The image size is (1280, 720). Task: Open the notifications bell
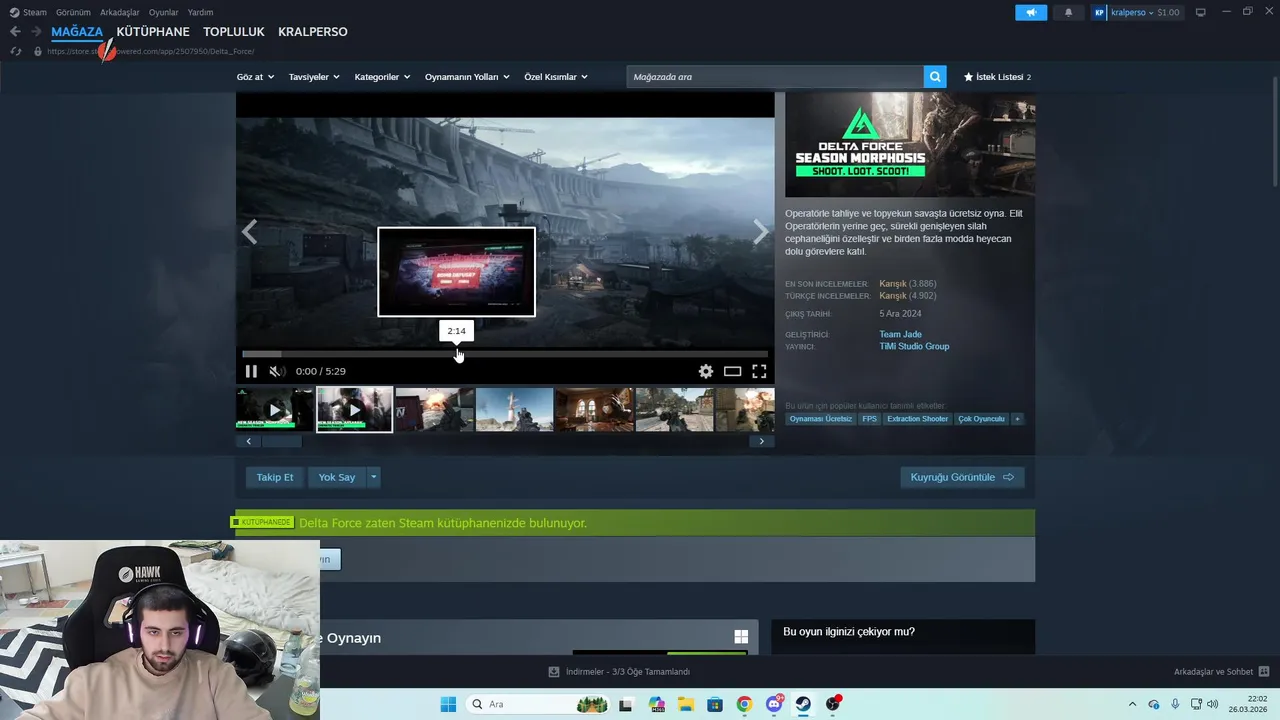point(1068,12)
